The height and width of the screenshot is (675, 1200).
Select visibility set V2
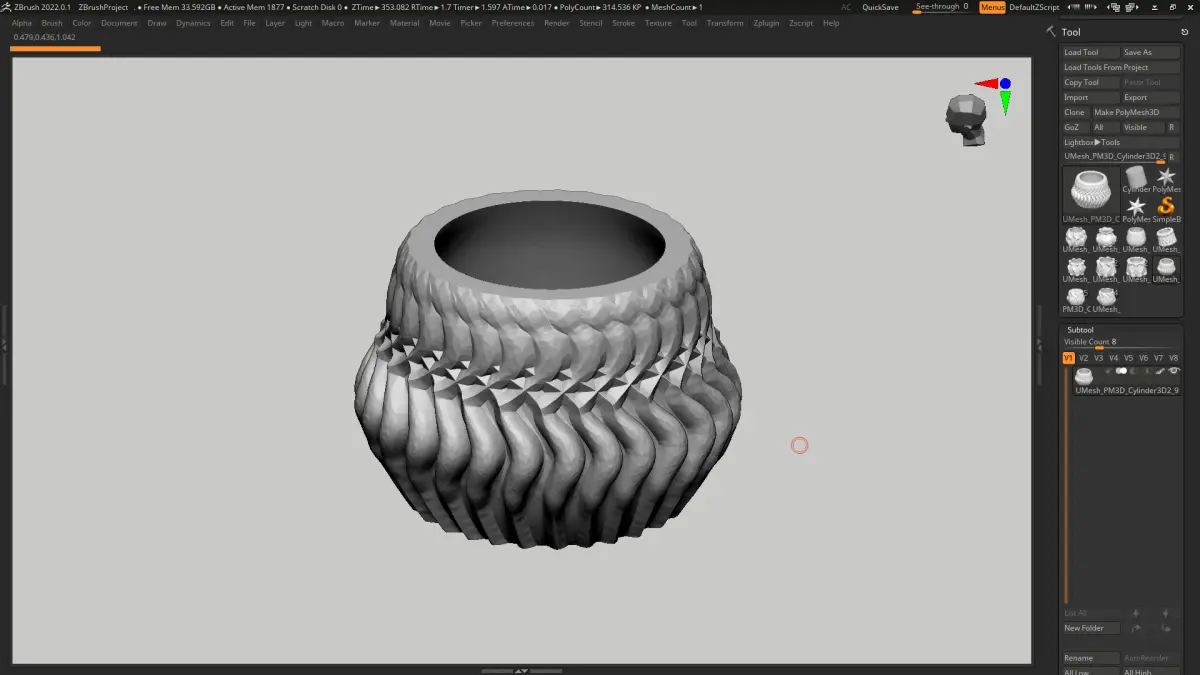point(1083,358)
